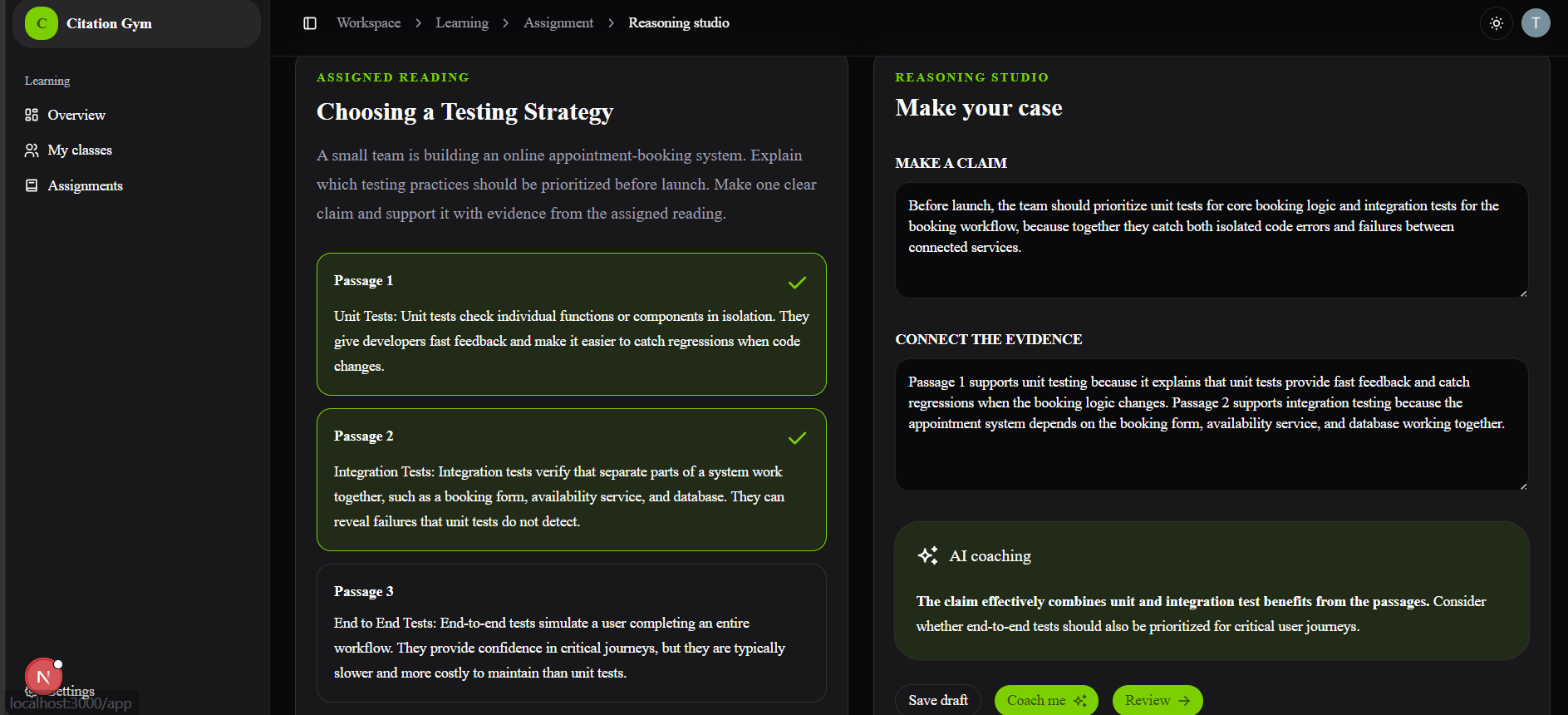Image resolution: width=1568 pixels, height=715 pixels.
Task: Click the claim text area resize handle
Action: click(x=1523, y=293)
